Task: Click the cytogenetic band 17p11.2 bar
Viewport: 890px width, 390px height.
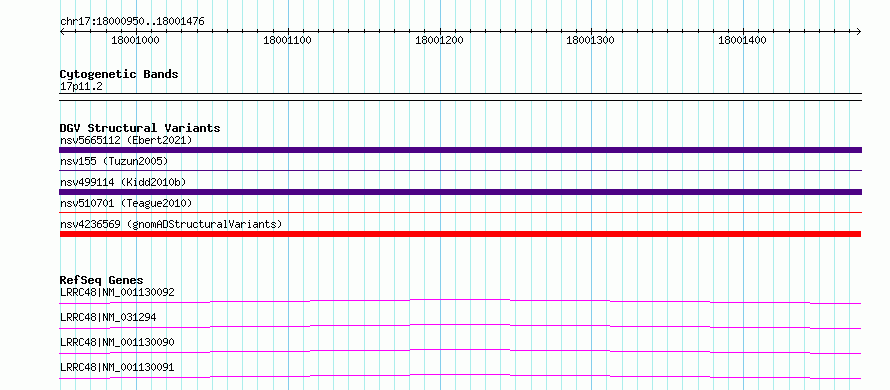Action: pos(460,97)
